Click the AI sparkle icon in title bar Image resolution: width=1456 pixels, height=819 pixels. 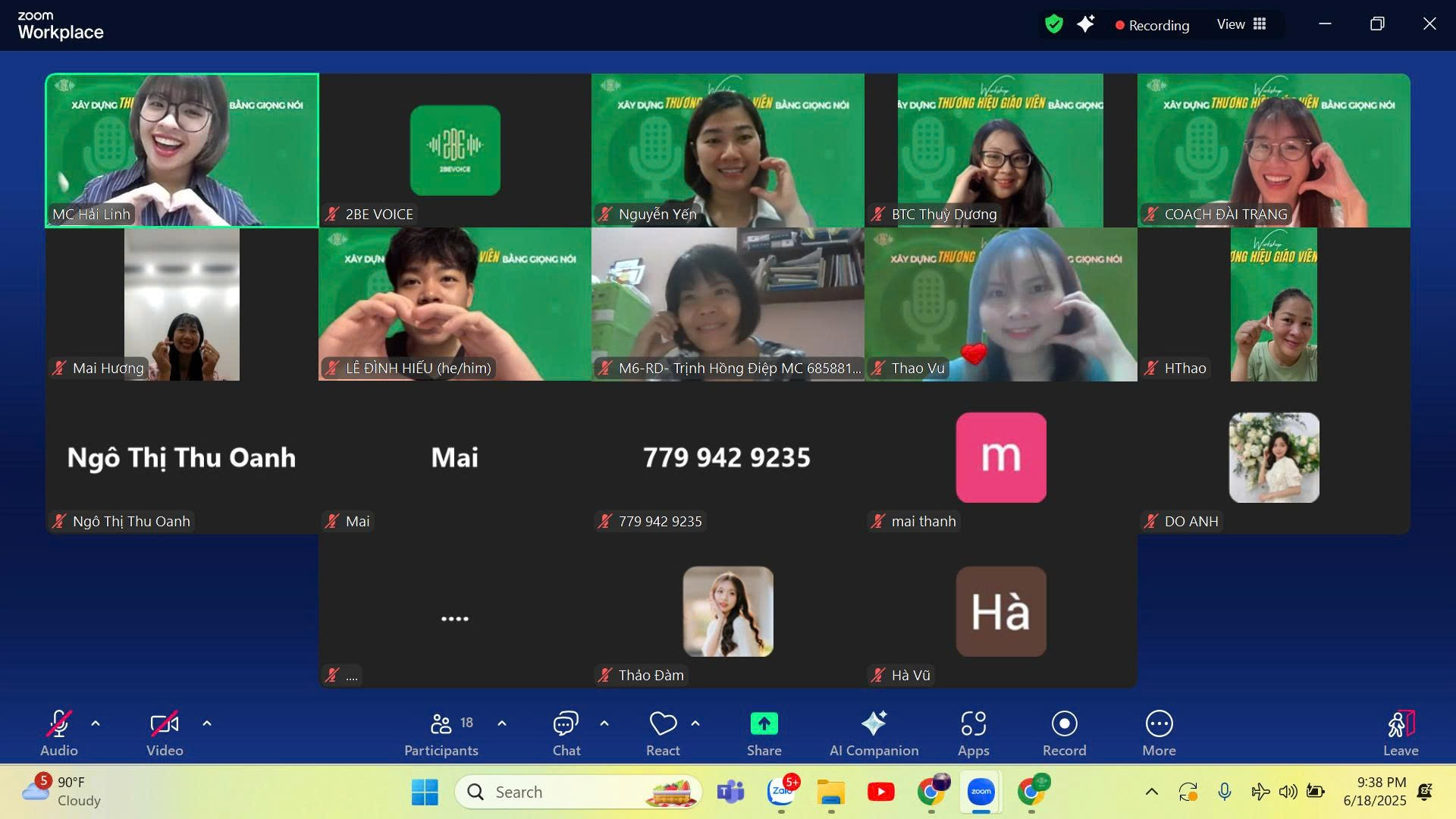1086,24
